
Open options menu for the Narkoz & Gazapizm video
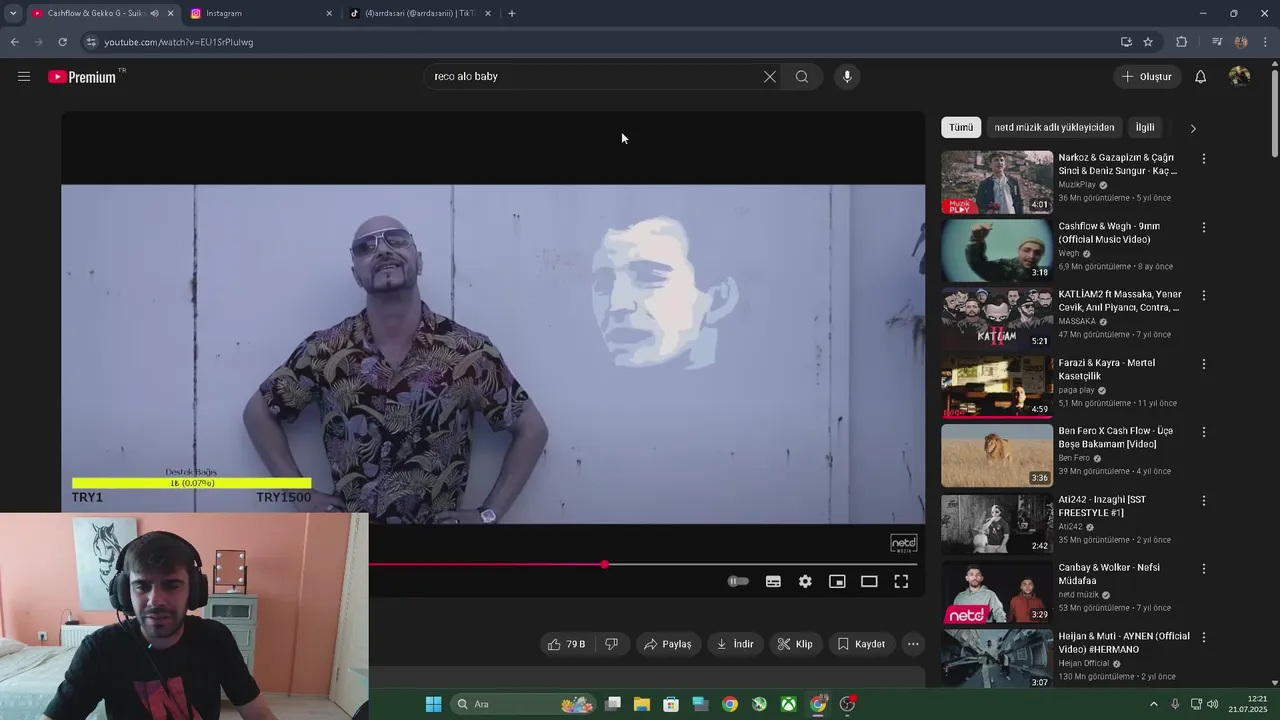tap(1204, 158)
